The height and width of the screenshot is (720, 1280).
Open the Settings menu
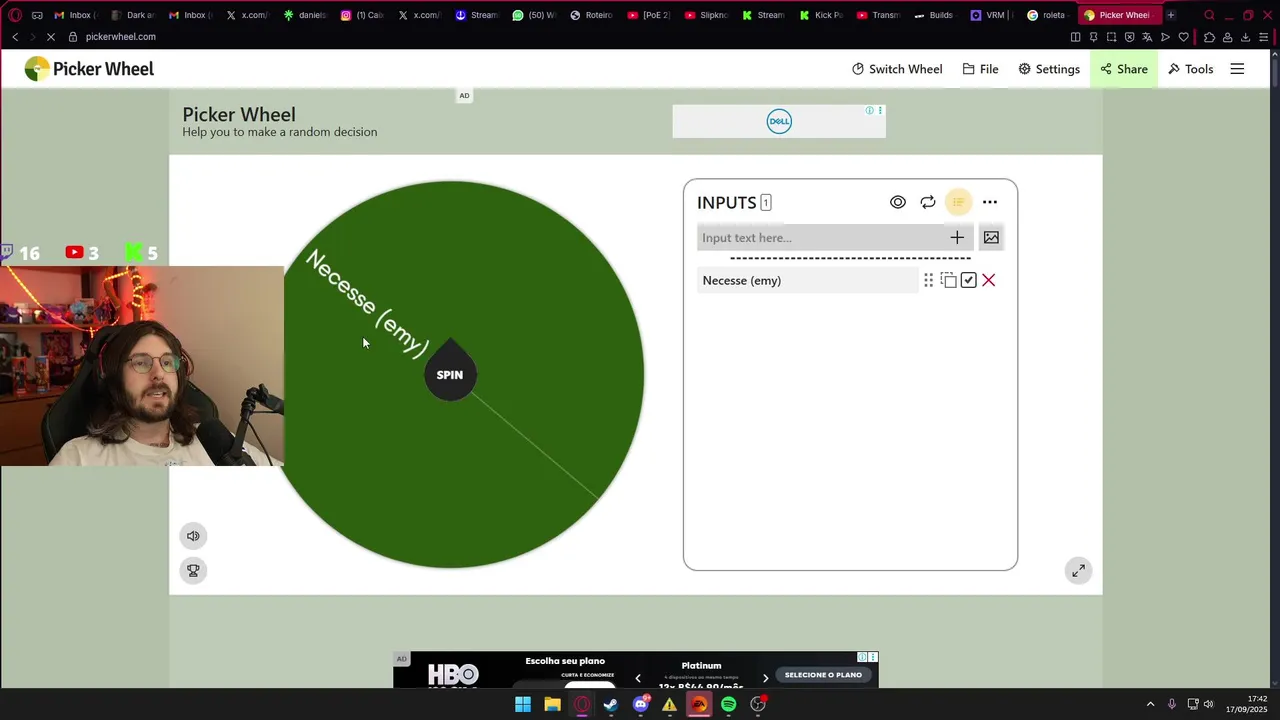pos(1049,69)
